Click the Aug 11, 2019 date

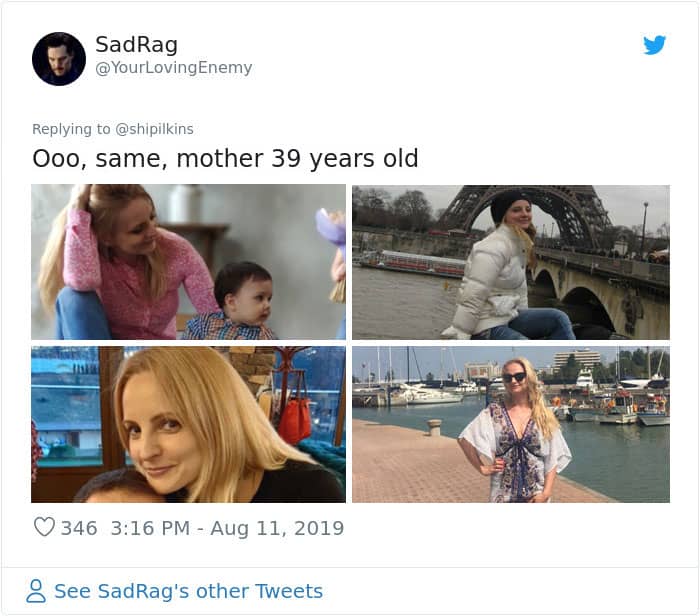277,527
